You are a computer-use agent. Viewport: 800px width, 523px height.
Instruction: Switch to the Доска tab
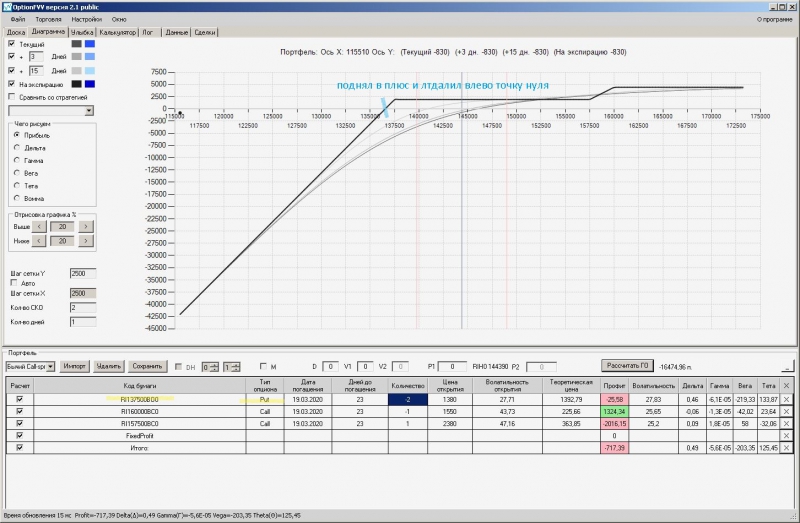tap(16, 32)
